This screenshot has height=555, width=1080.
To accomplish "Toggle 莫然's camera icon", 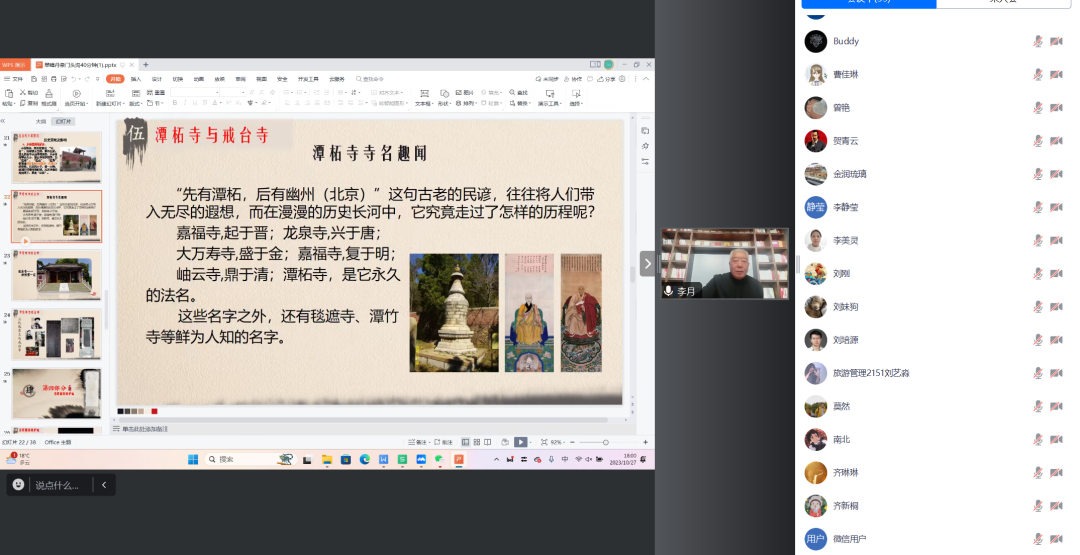I will (1056, 406).
